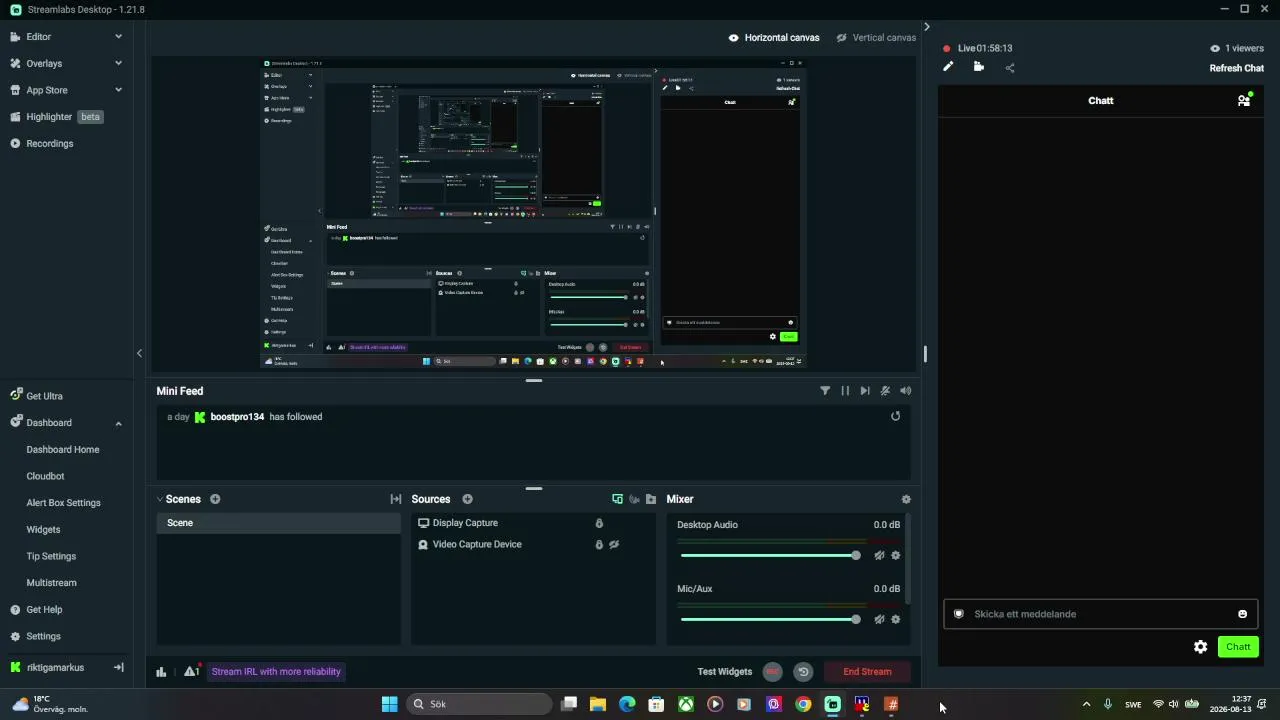Expand the App Store menu chevron

click(x=118, y=90)
